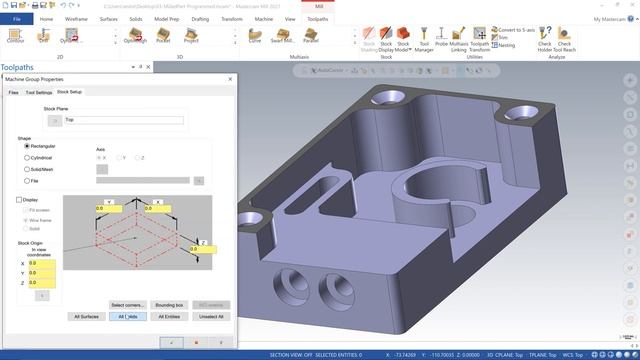
Task: Click the All Solids button
Action: (x=128, y=316)
